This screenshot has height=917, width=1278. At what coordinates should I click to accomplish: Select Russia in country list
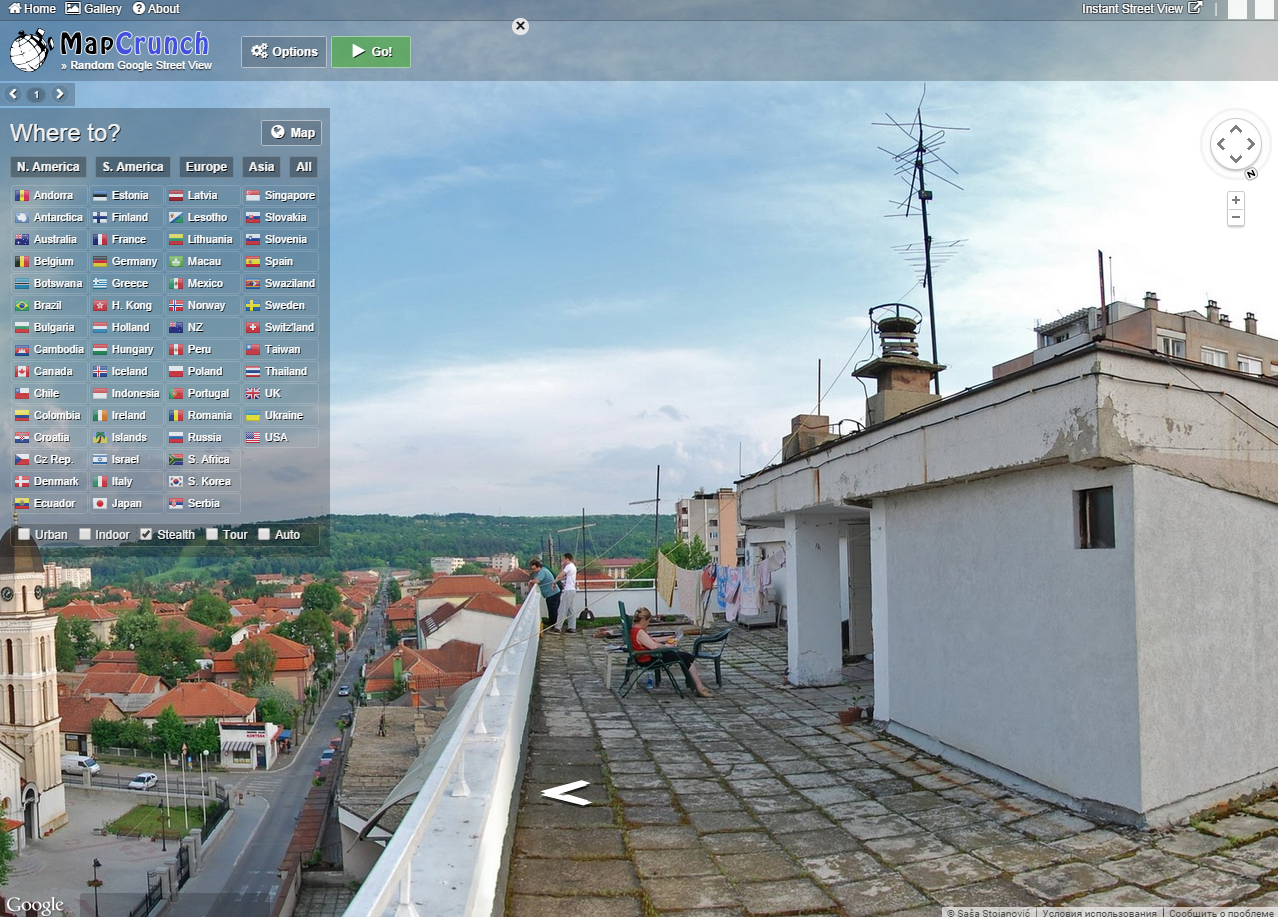click(x=203, y=438)
